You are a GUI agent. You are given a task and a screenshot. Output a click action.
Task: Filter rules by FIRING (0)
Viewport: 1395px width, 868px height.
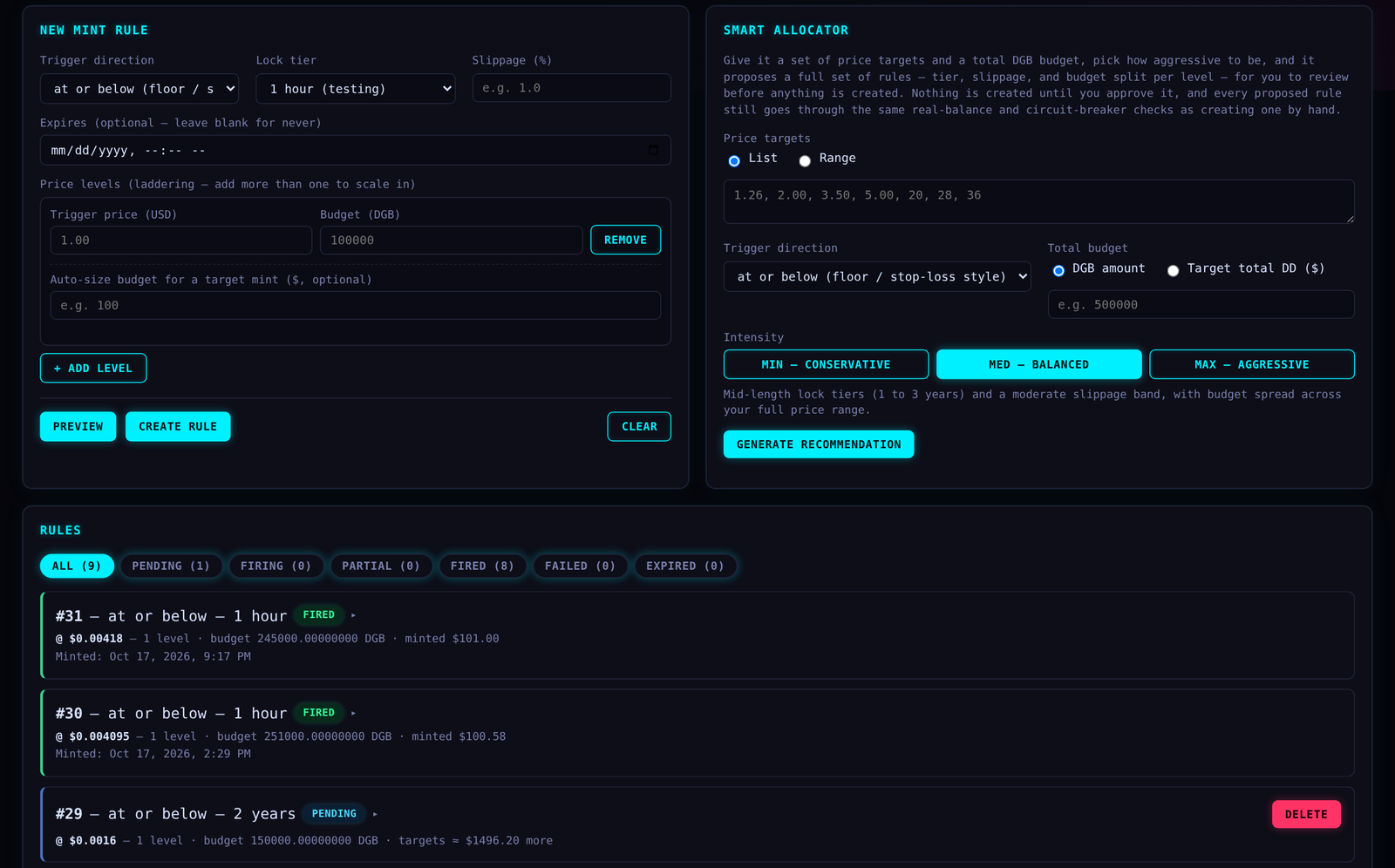[x=276, y=566]
